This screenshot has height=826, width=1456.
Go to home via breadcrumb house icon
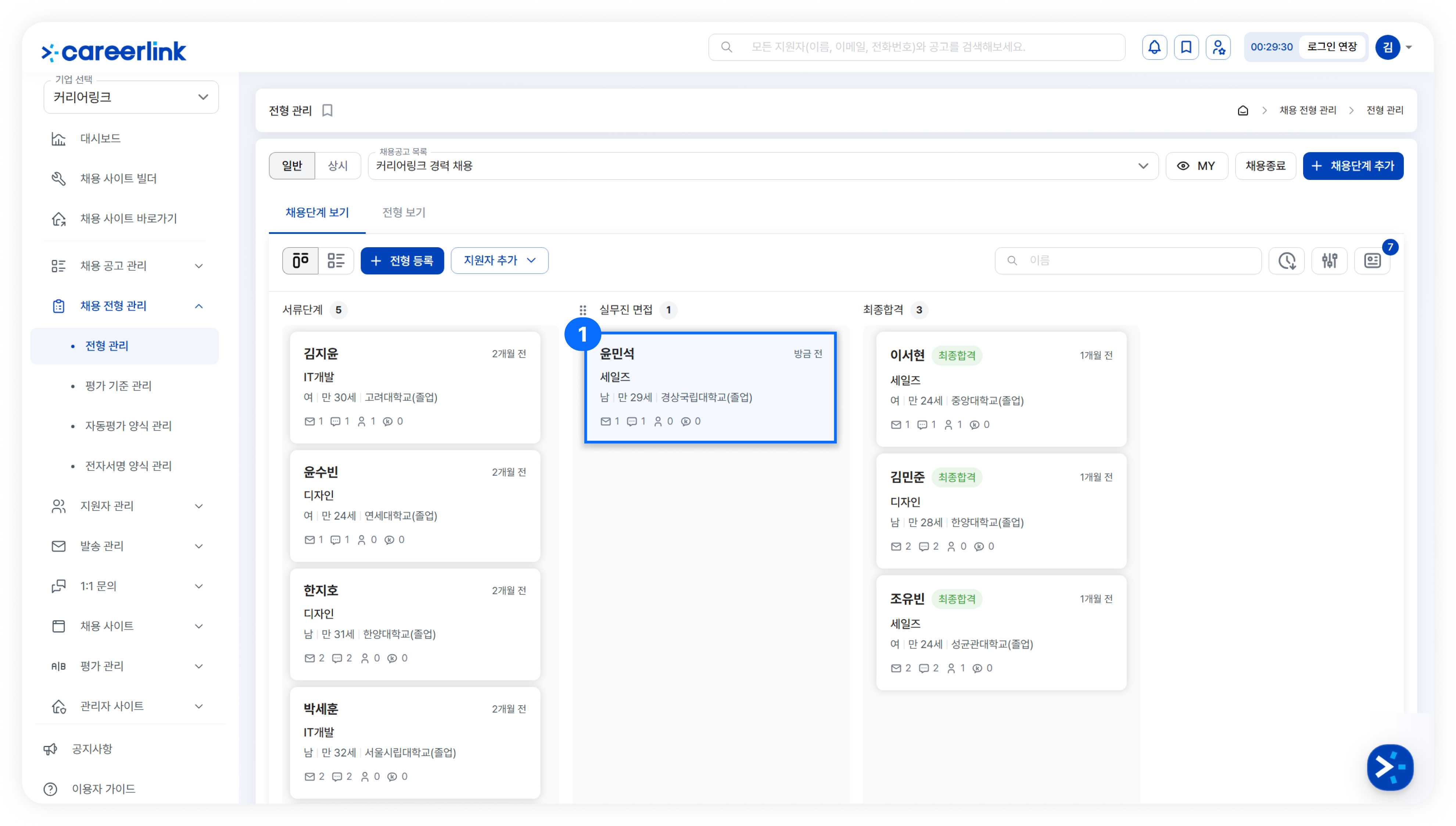(1242, 110)
